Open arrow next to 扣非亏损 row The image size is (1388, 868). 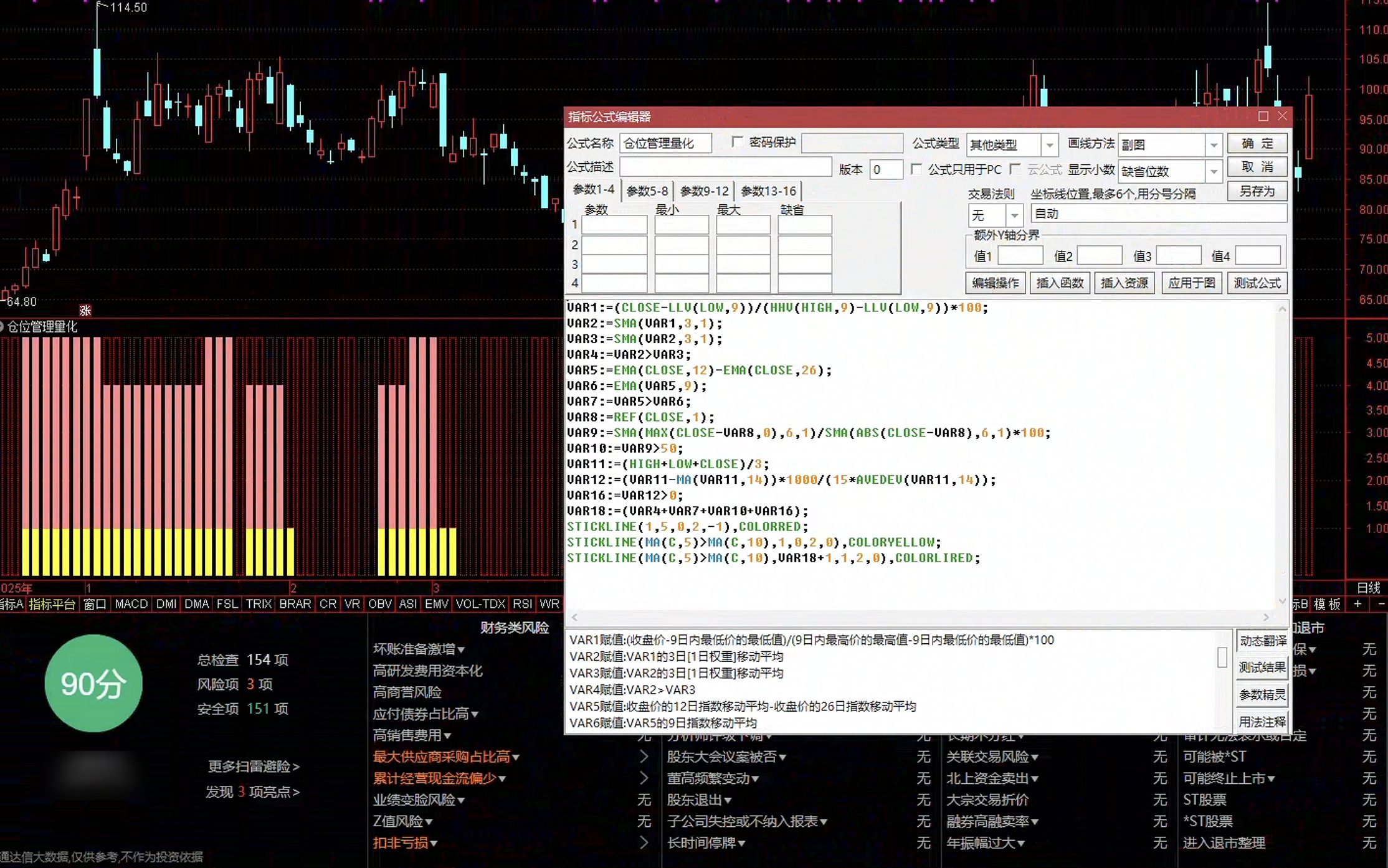(644, 843)
